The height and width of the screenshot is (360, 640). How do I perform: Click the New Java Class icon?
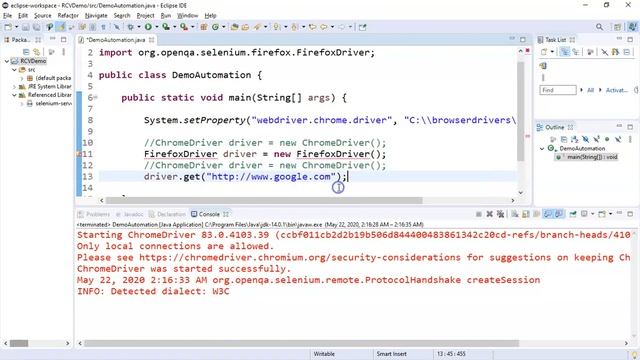point(215,27)
